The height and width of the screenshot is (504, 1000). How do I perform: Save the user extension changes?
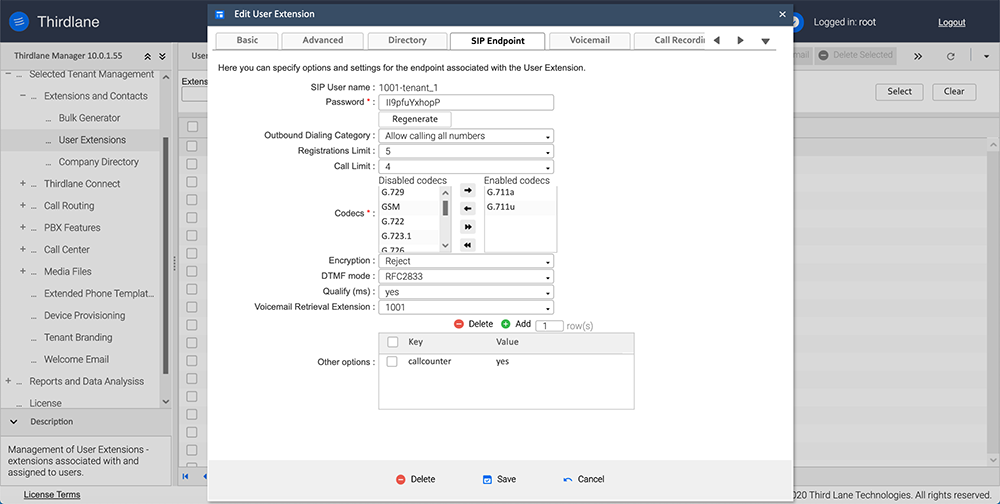tap(499, 479)
